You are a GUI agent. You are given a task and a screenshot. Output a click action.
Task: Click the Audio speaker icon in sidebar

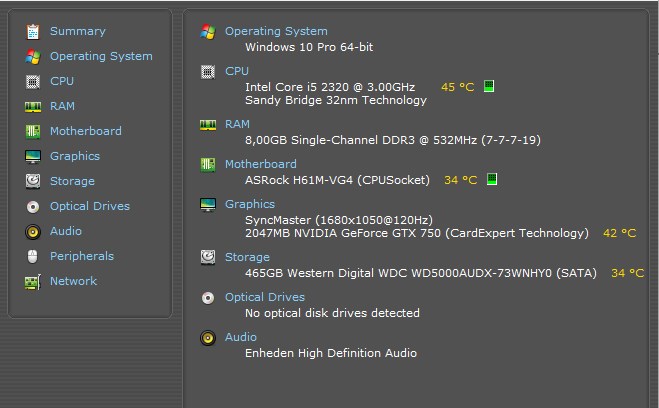point(33,232)
